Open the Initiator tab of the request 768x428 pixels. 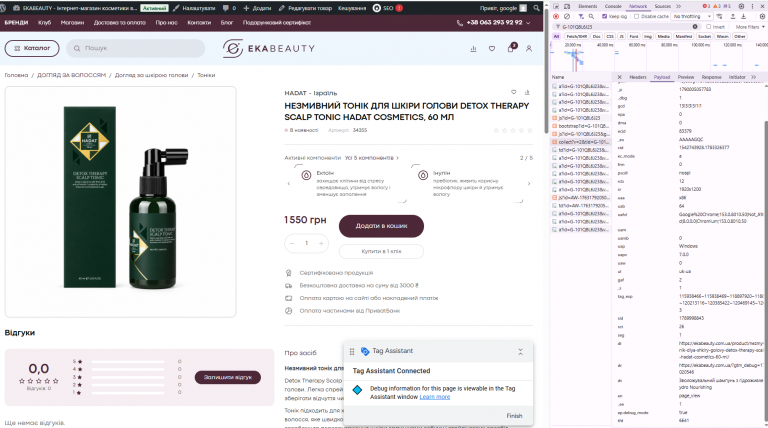point(737,77)
